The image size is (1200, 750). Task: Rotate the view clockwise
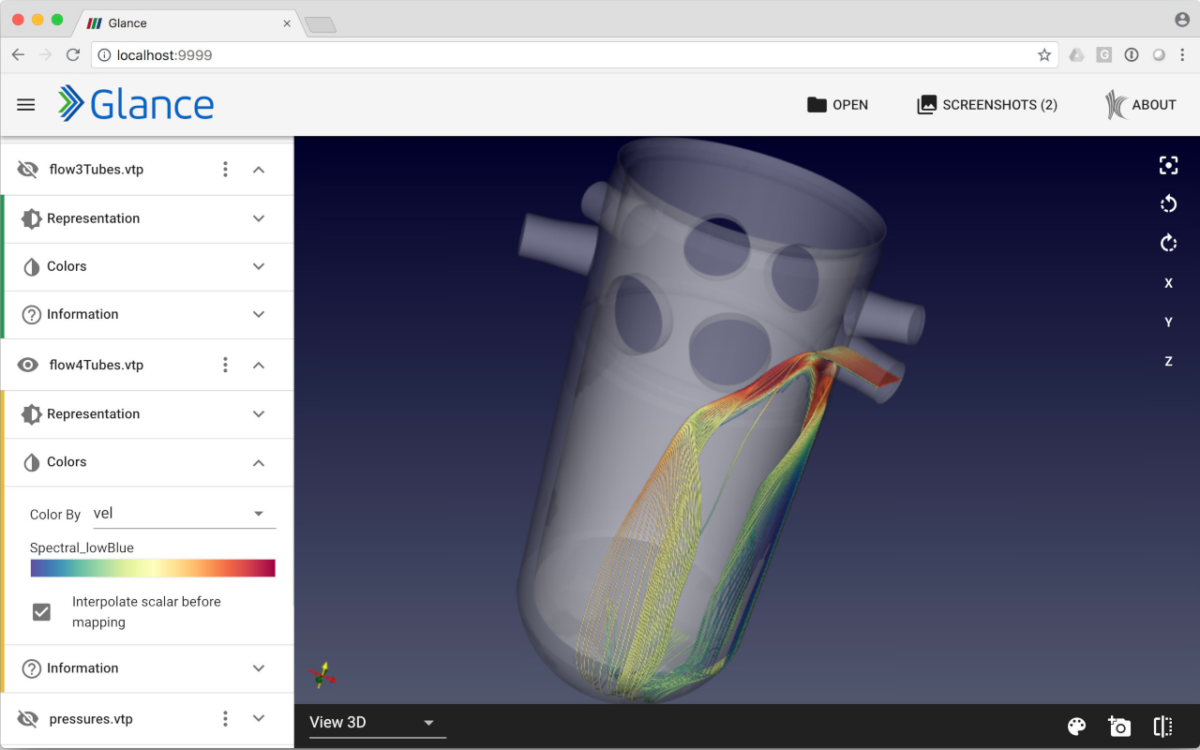pyautogui.click(x=1168, y=243)
